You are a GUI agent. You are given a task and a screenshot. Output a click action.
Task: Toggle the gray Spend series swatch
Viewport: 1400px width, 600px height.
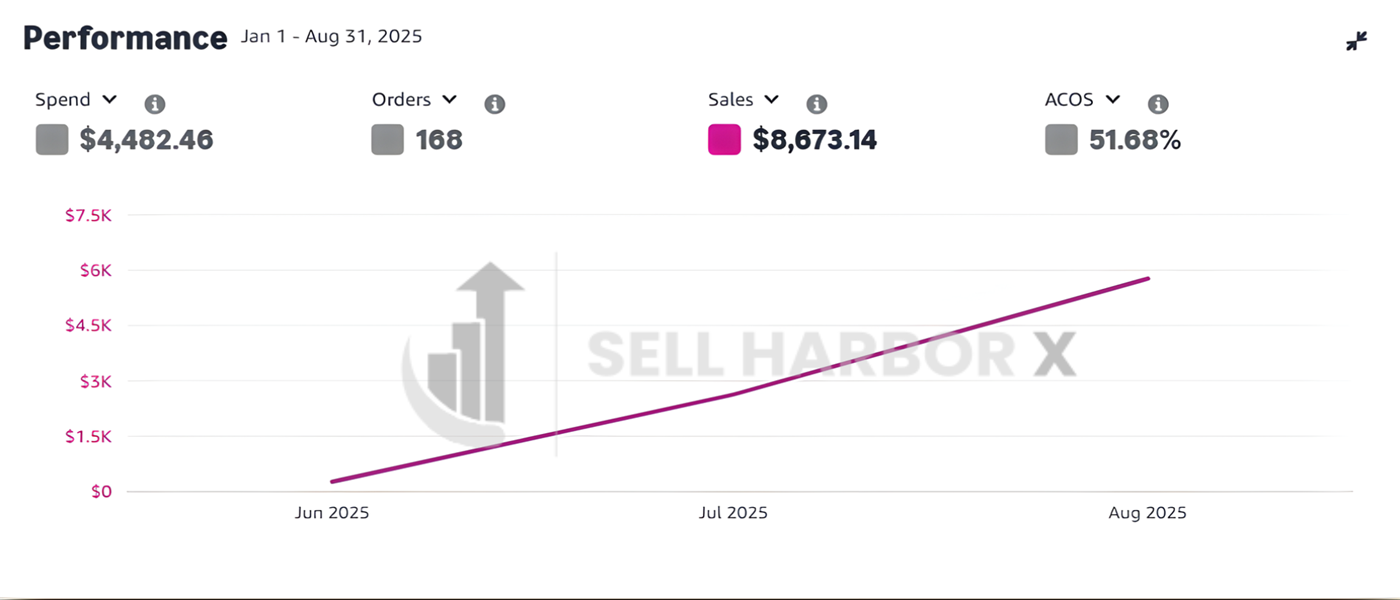point(52,139)
